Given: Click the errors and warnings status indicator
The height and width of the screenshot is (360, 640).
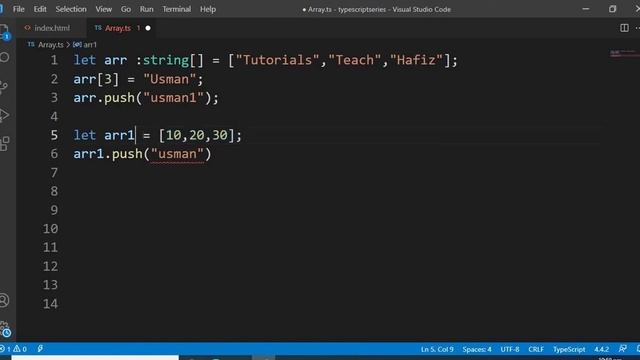Looking at the screenshot, I should [14, 349].
